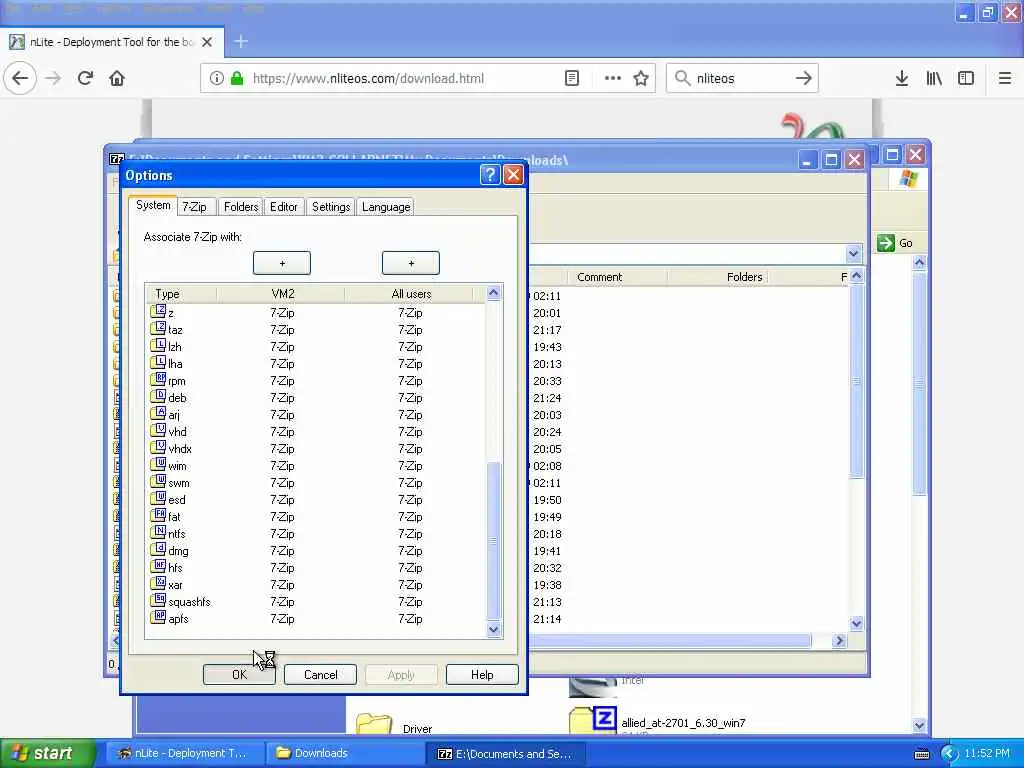Open the Language tab
Image resolution: width=1024 pixels, height=768 pixels.
386,207
